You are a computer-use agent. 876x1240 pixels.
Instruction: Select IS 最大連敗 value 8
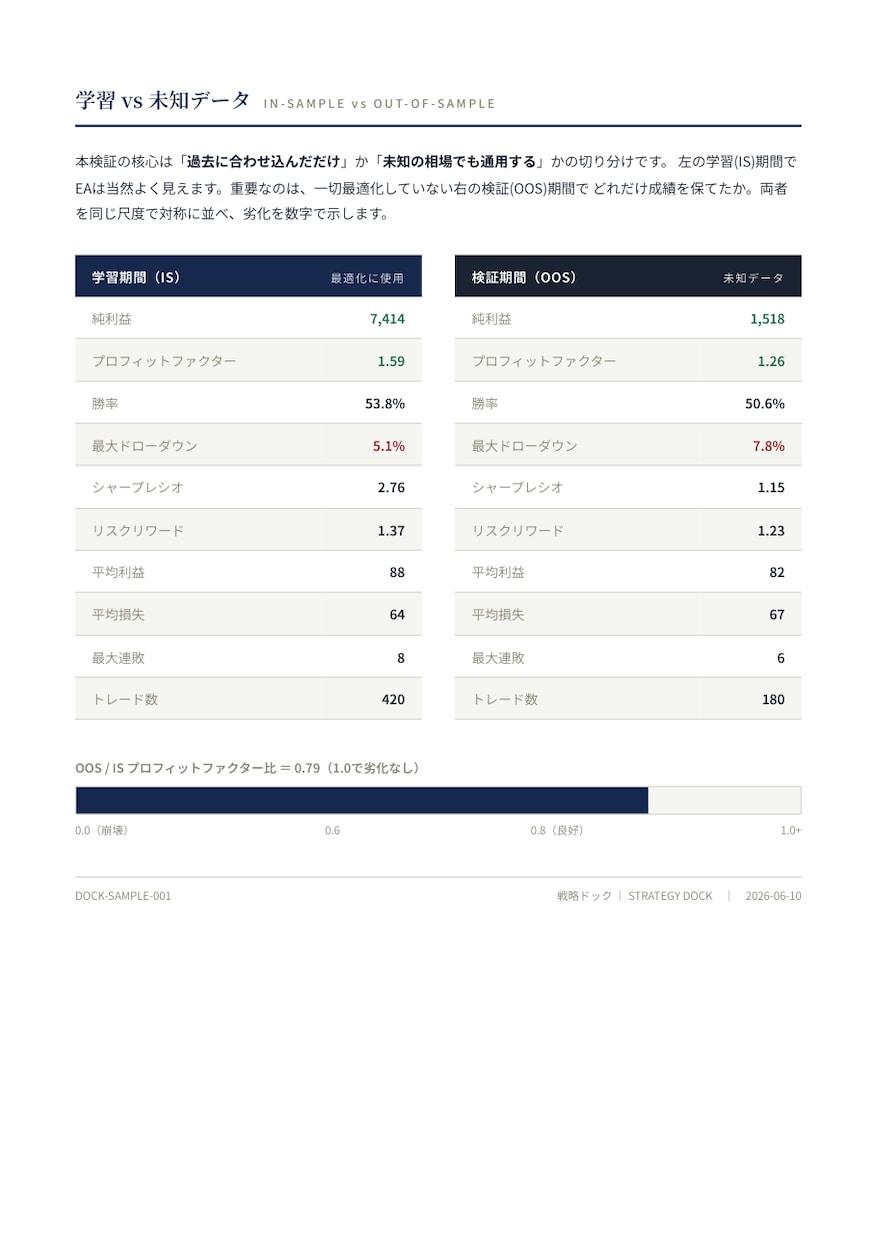401,658
